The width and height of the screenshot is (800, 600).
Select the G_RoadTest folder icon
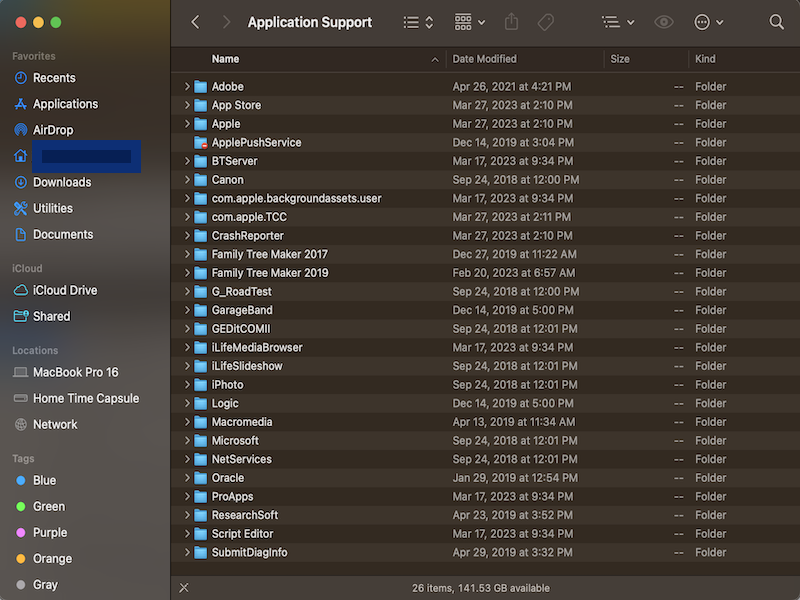[201, 292]
